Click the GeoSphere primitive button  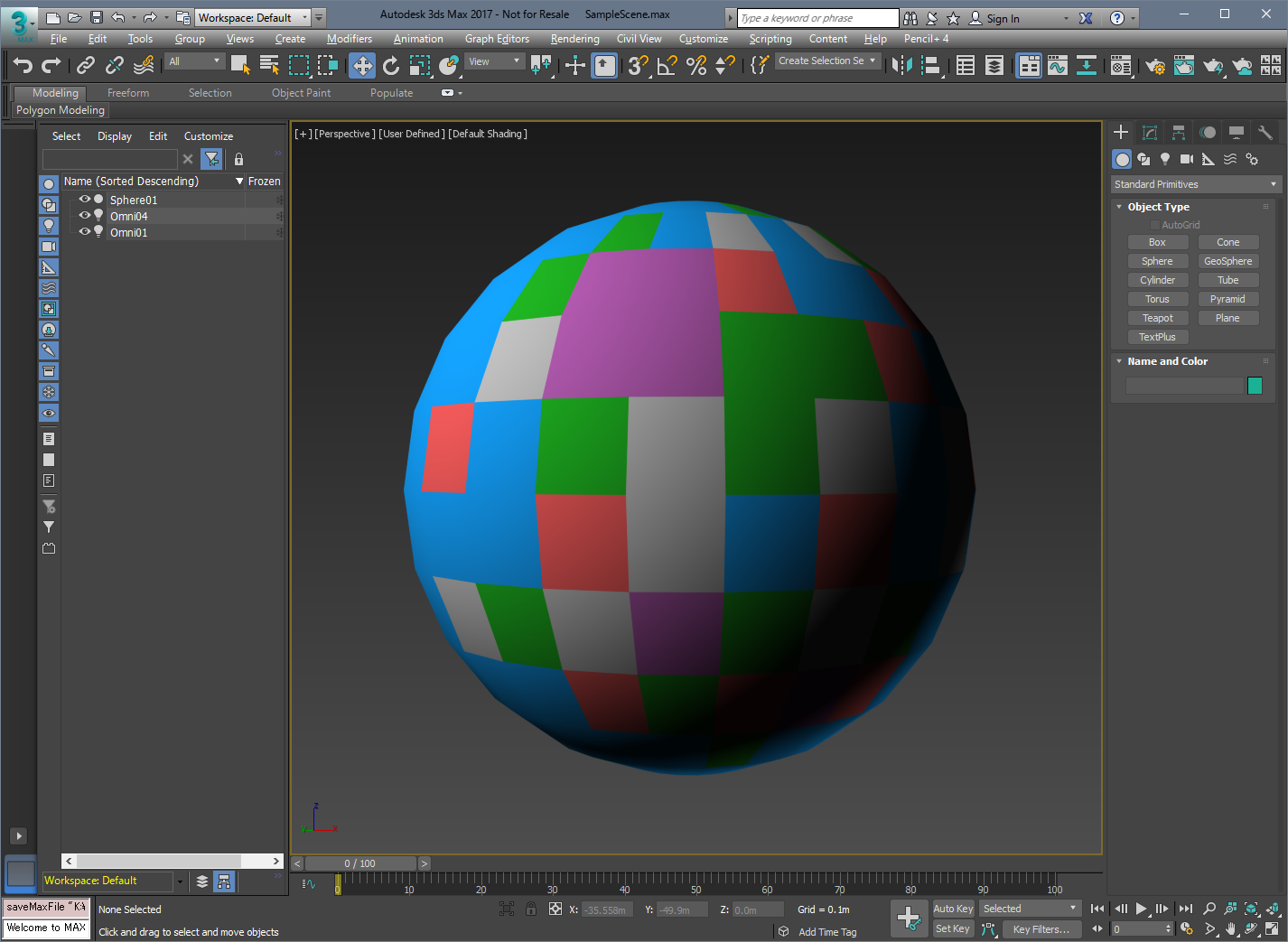pos(1227,261)
